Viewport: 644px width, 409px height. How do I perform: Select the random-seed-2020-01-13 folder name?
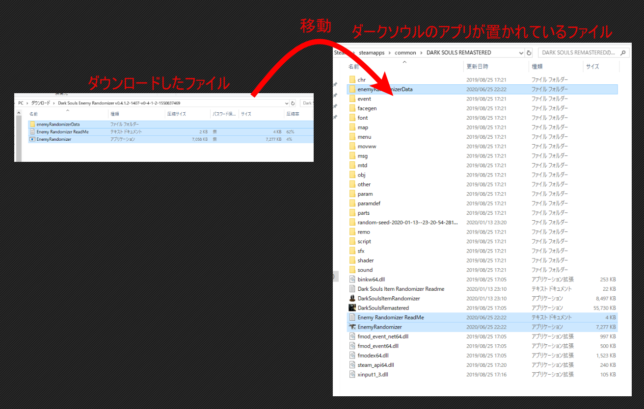[407, 222]
